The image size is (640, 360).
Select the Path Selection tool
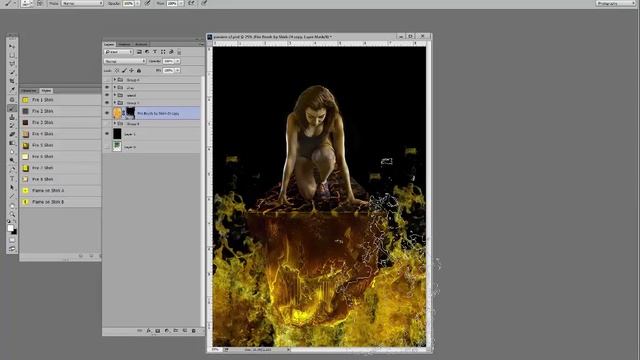click(x=12, y=187)
